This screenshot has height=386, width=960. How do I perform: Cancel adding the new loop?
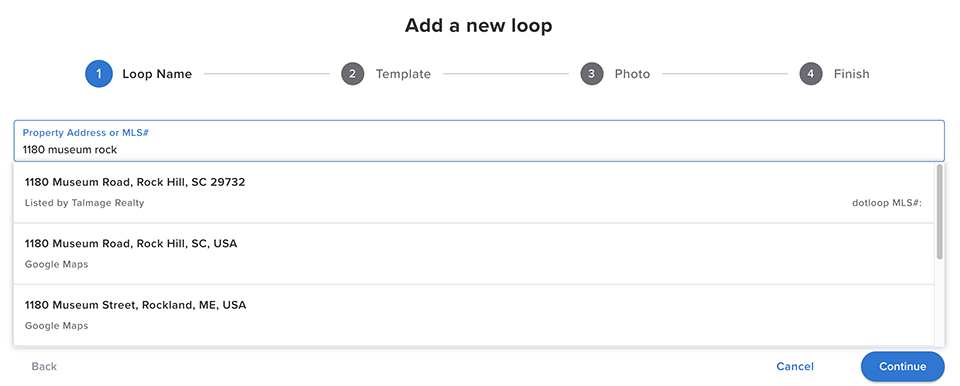click(x=795, y=366)
